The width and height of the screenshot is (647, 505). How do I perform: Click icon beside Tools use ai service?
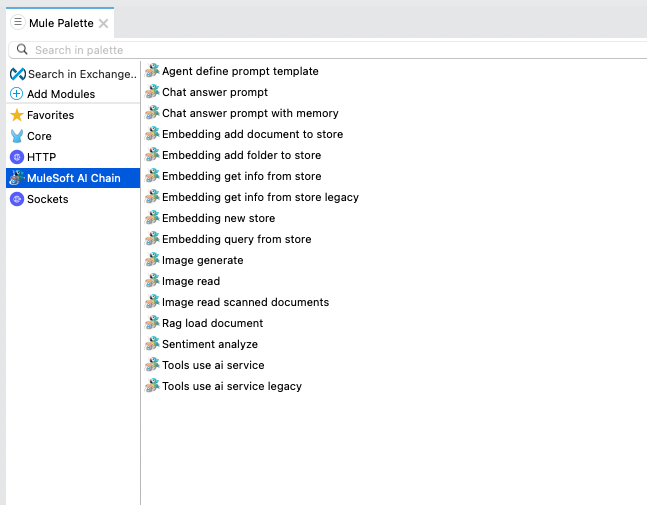click(x=152, y=365)
